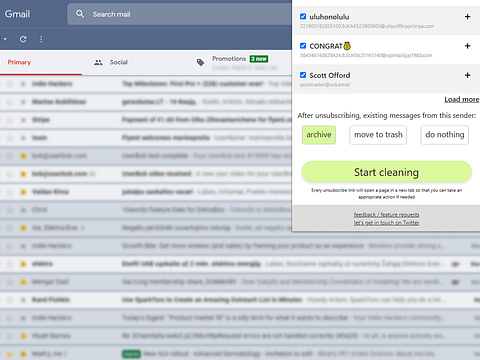Switch to the Social tab
This screenshot has width=480, height=360.
(119, 62)
